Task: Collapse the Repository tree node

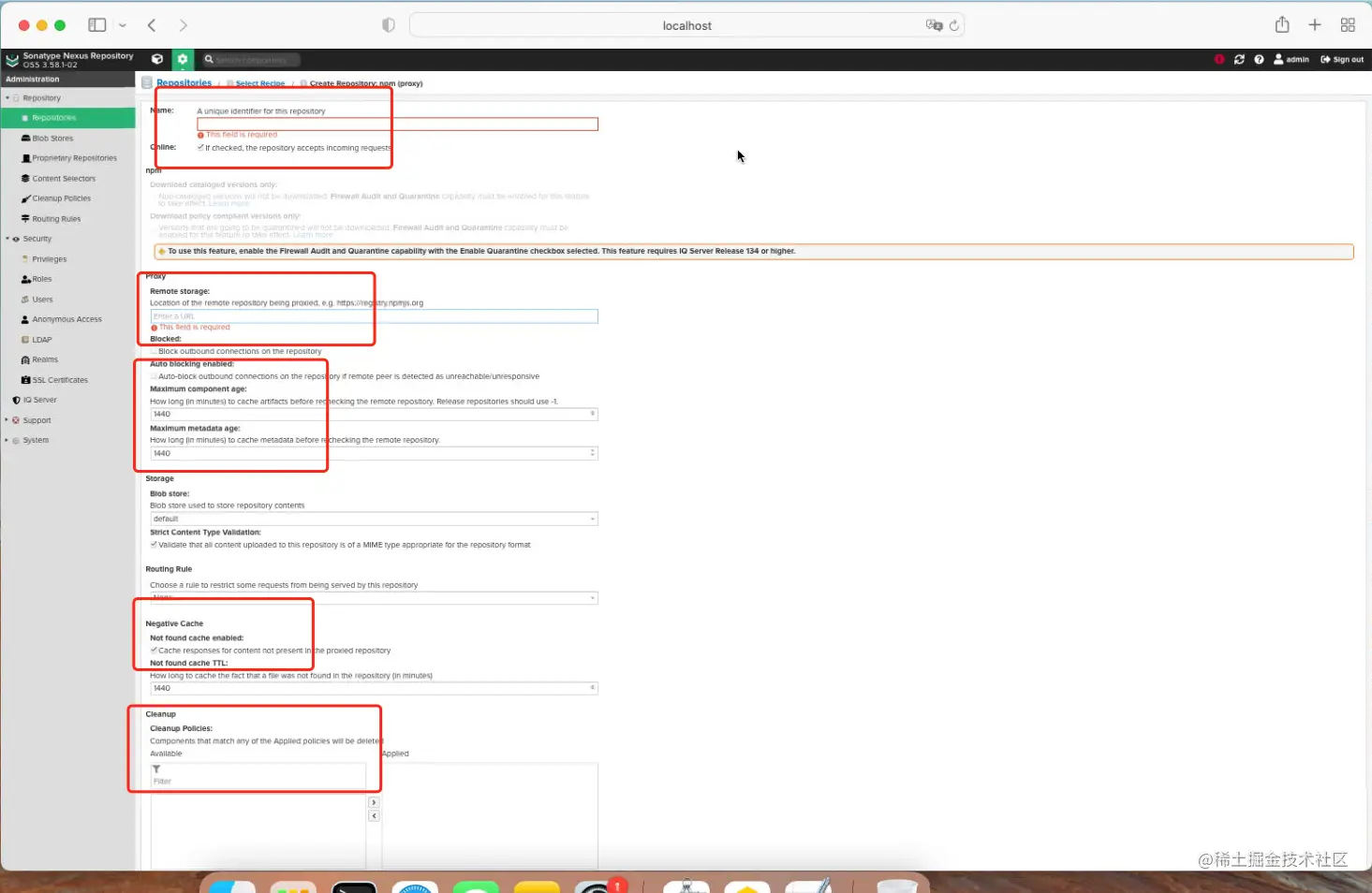Action: point(7,97)
